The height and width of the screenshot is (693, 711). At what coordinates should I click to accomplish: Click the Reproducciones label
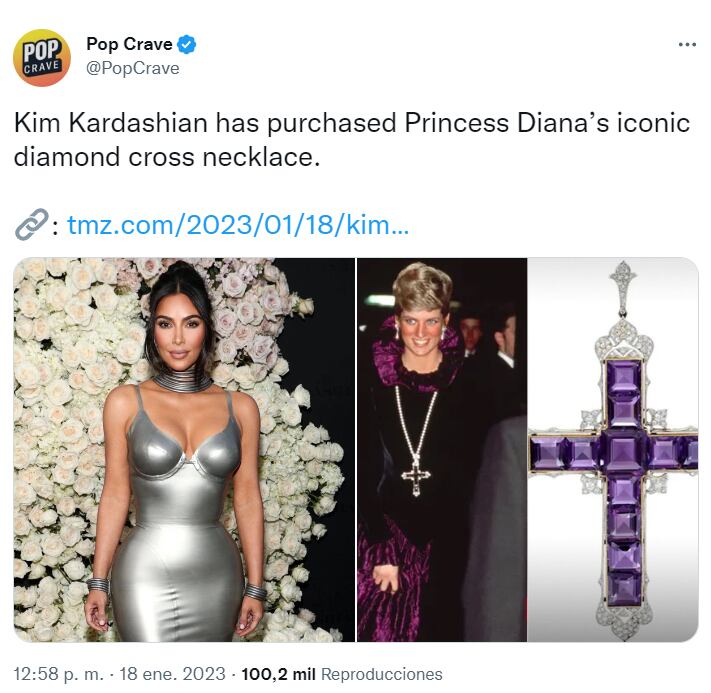pyautogui.click(x=381, y=674)
